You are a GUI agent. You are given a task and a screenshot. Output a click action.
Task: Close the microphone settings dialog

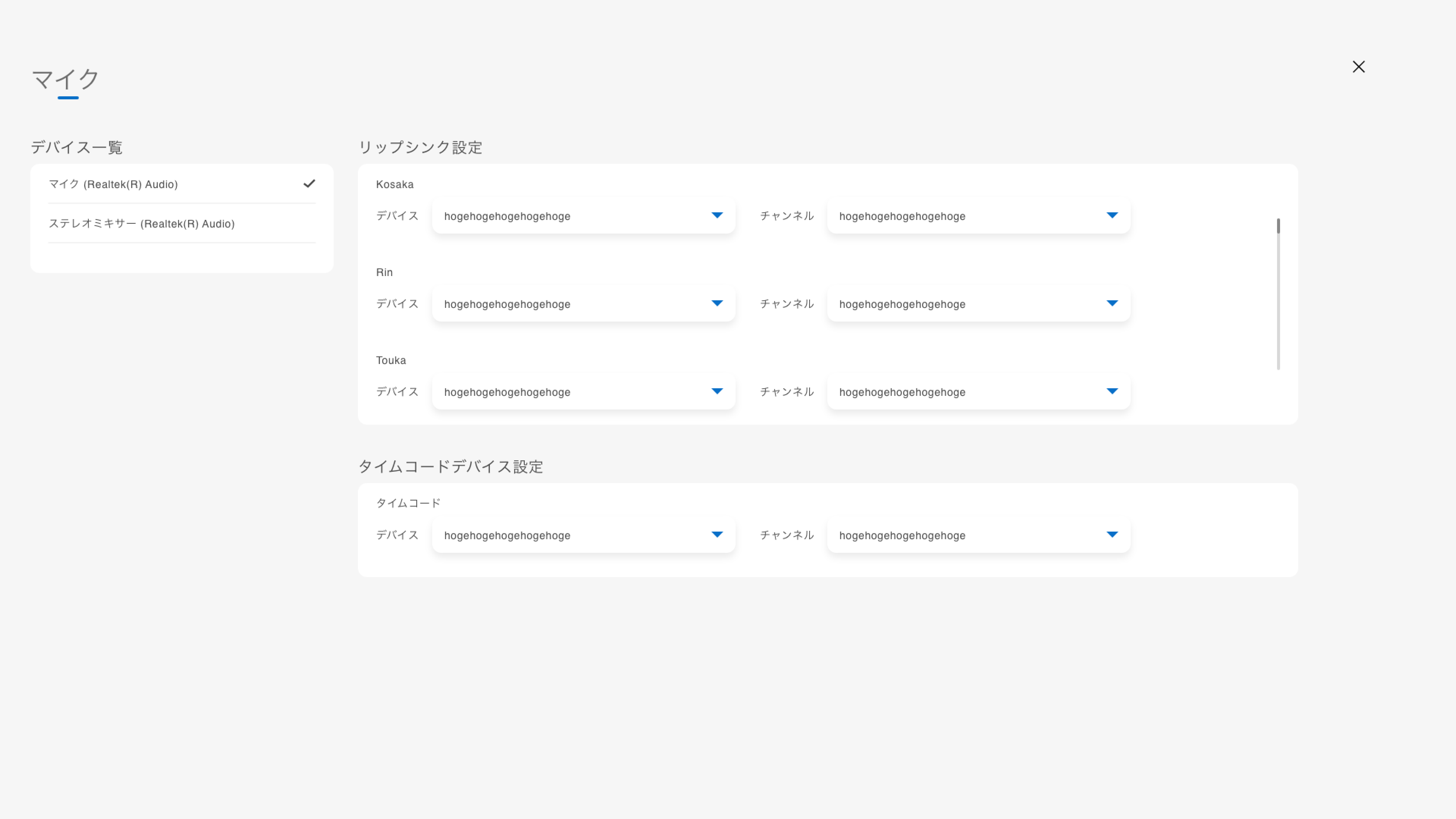[1358, 67]
